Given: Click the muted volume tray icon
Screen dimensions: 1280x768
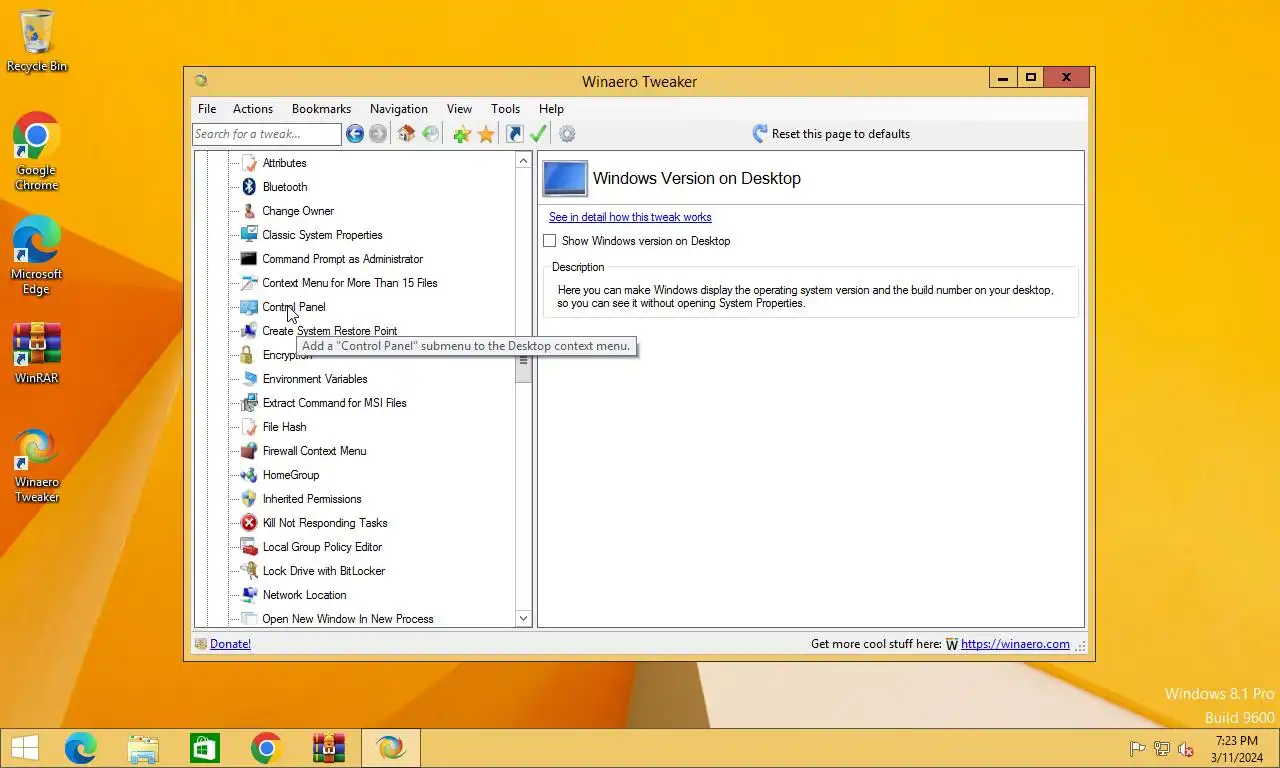Looking at the screenshot, I should click(x=1186, y=749).
